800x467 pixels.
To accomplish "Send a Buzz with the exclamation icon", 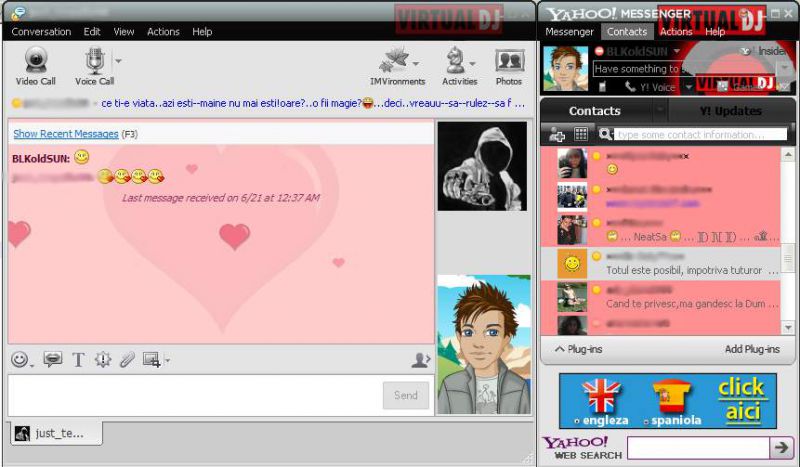I will tap(103, 359).
